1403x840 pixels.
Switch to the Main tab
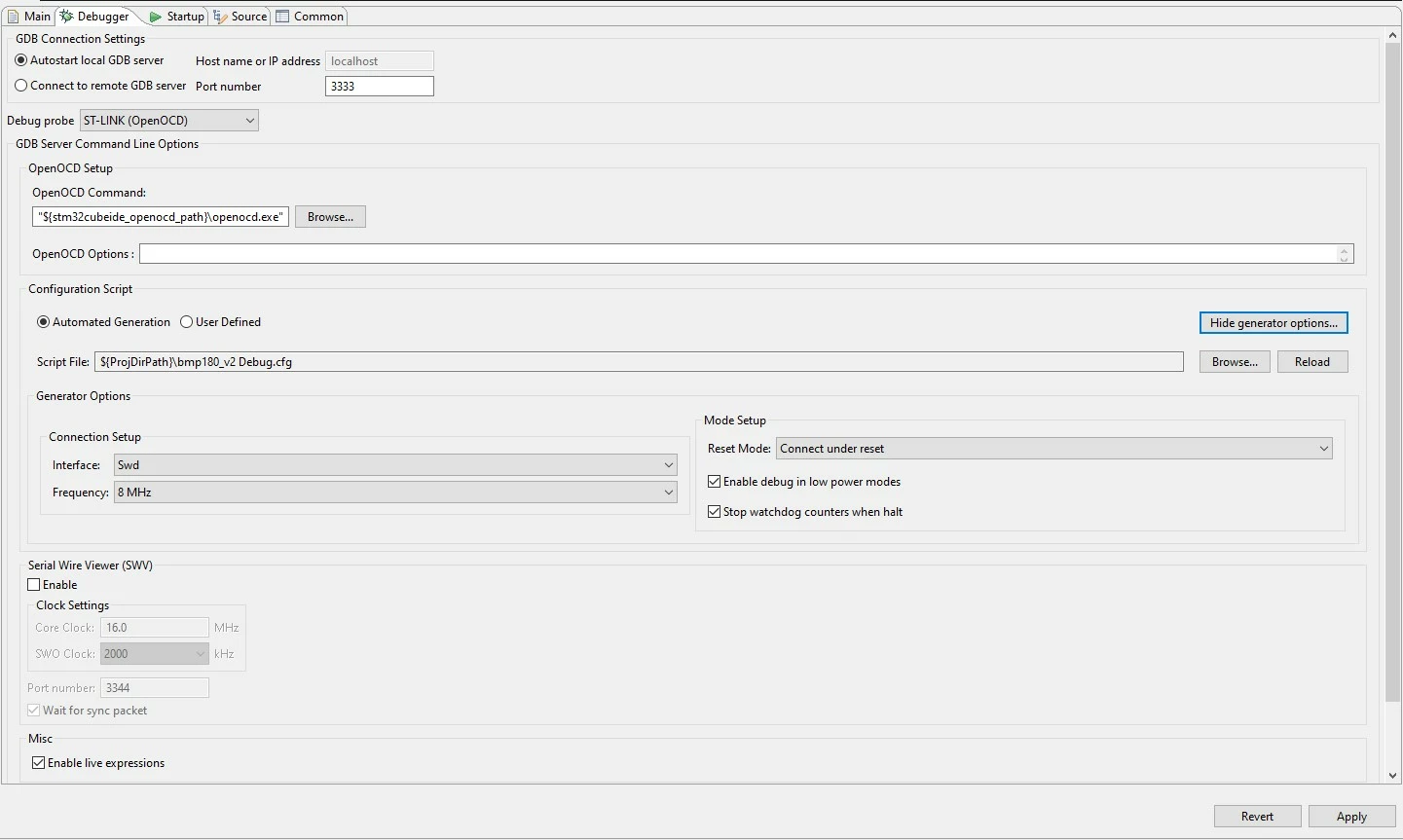pos(29,17)
